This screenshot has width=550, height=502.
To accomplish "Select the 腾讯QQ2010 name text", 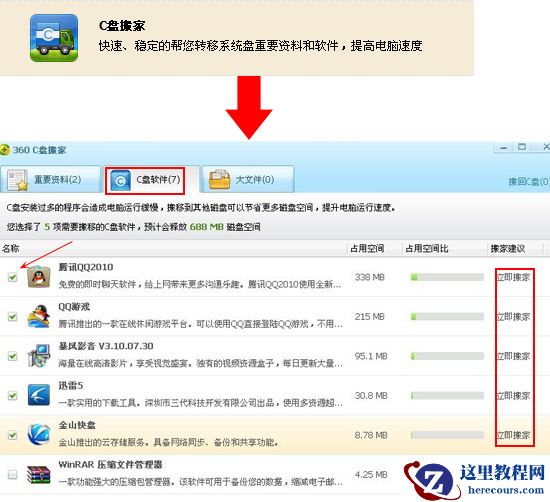I will (86, 267).
